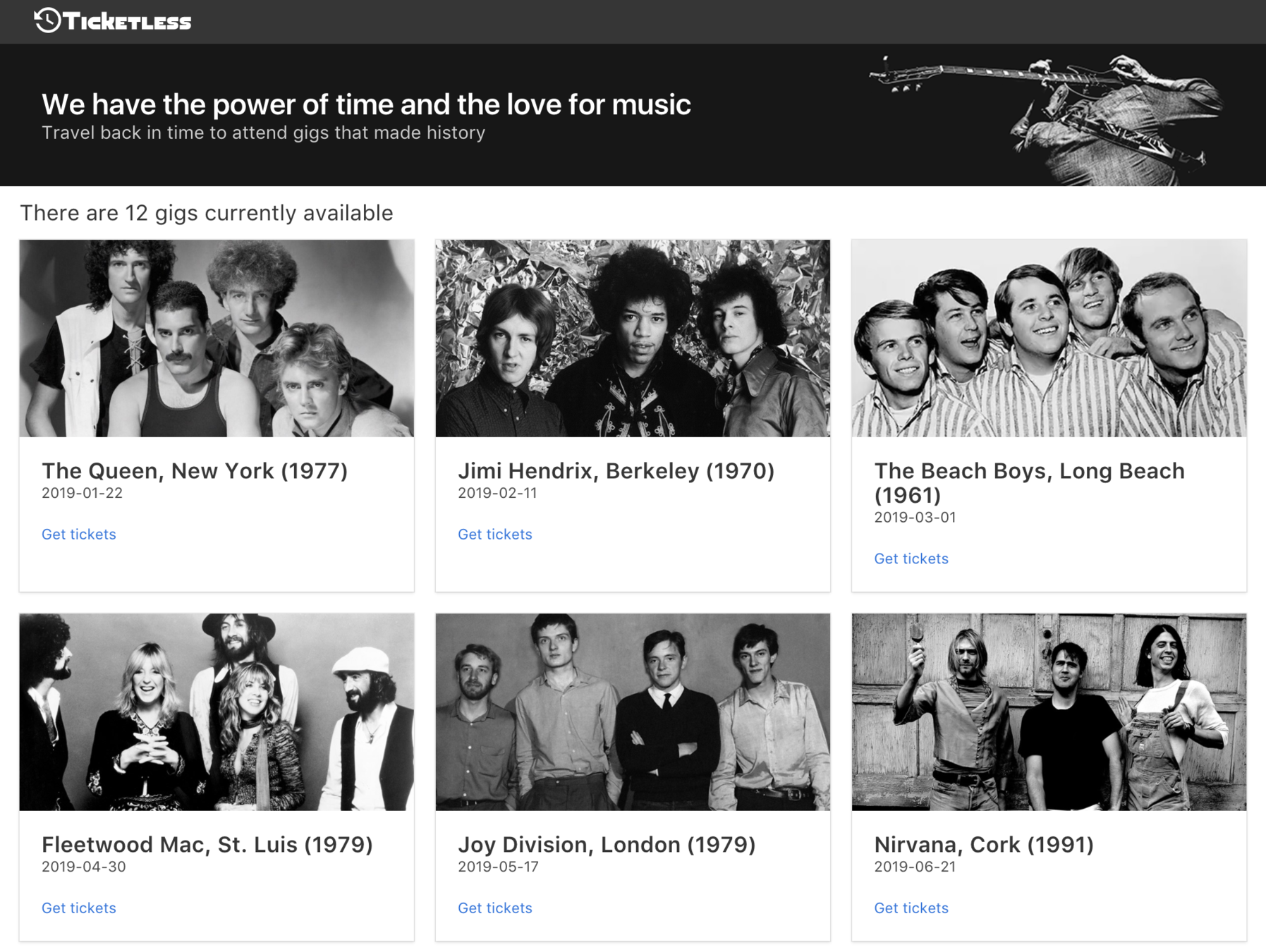Screen dimensions: 1266x952
Task: Open Get tickets for The Beach Boys
Action: (911, 559)
